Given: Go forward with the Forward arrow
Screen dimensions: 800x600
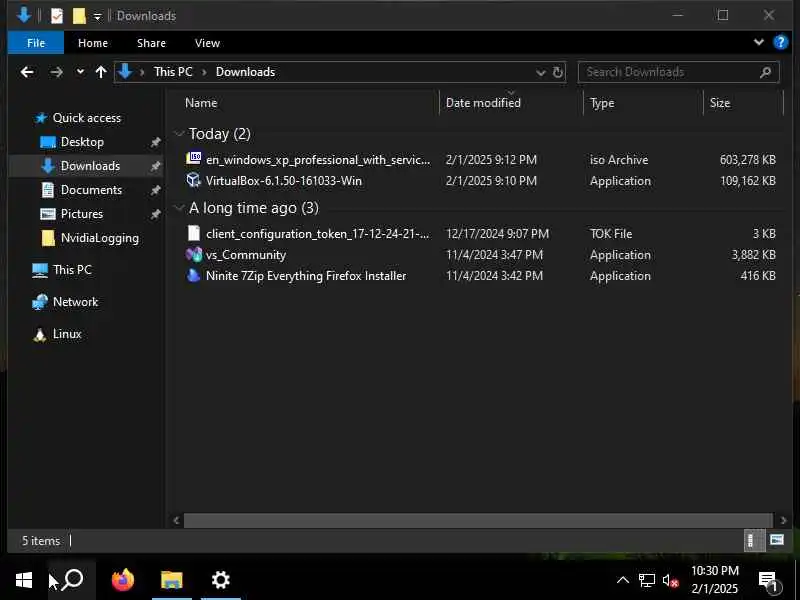Looking at the screenshot, I should coord(56,72).
